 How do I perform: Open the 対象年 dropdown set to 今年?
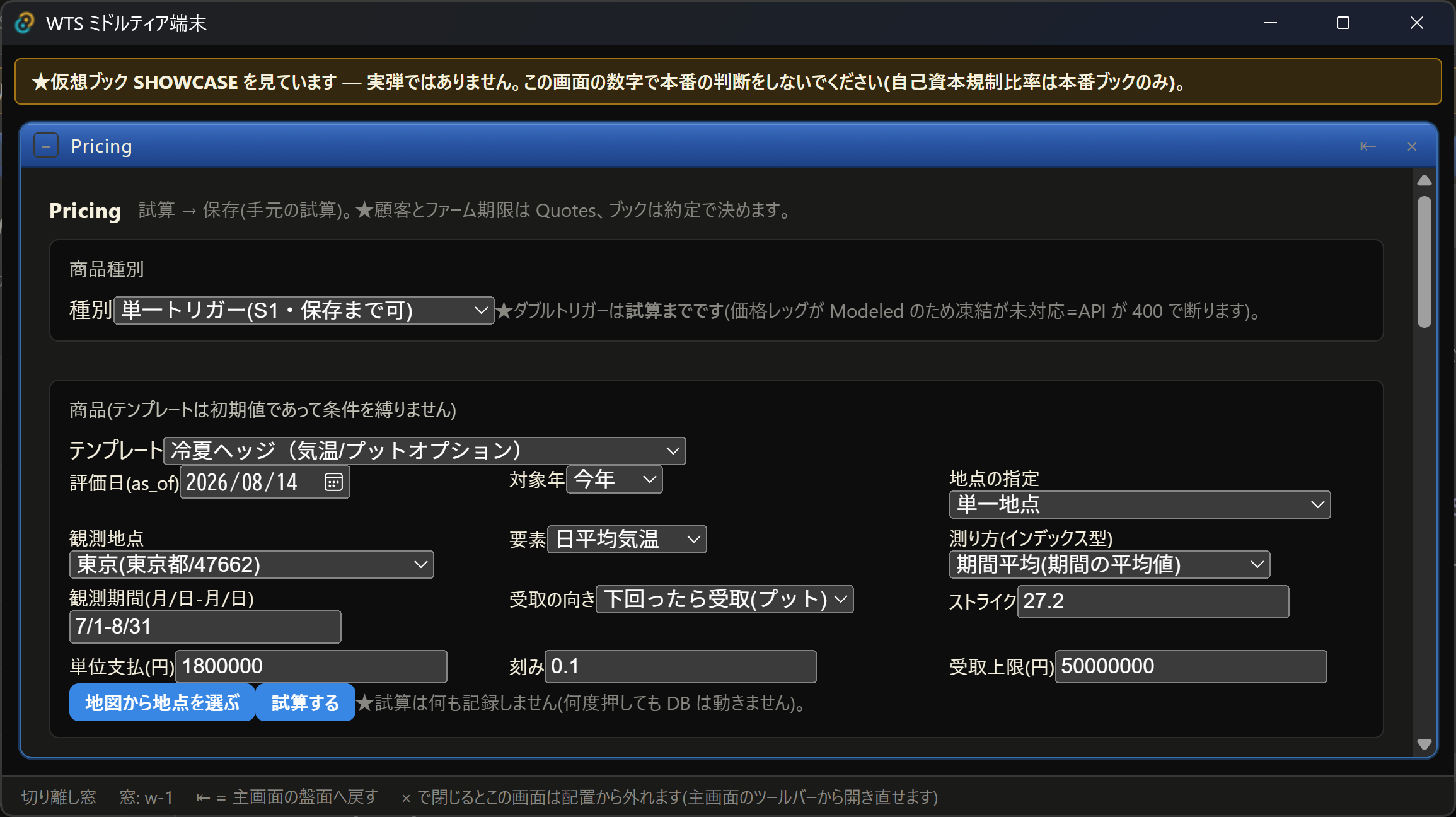coord(615,480)
